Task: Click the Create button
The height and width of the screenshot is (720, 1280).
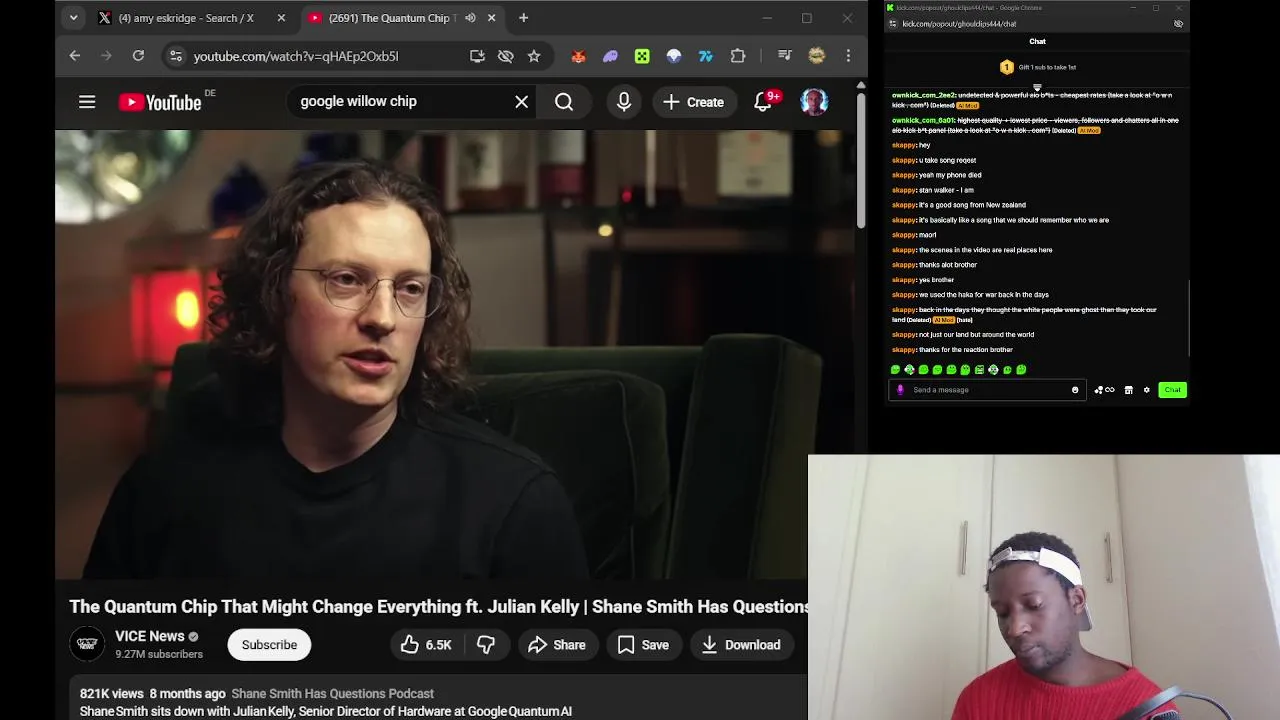Action: 693,101
